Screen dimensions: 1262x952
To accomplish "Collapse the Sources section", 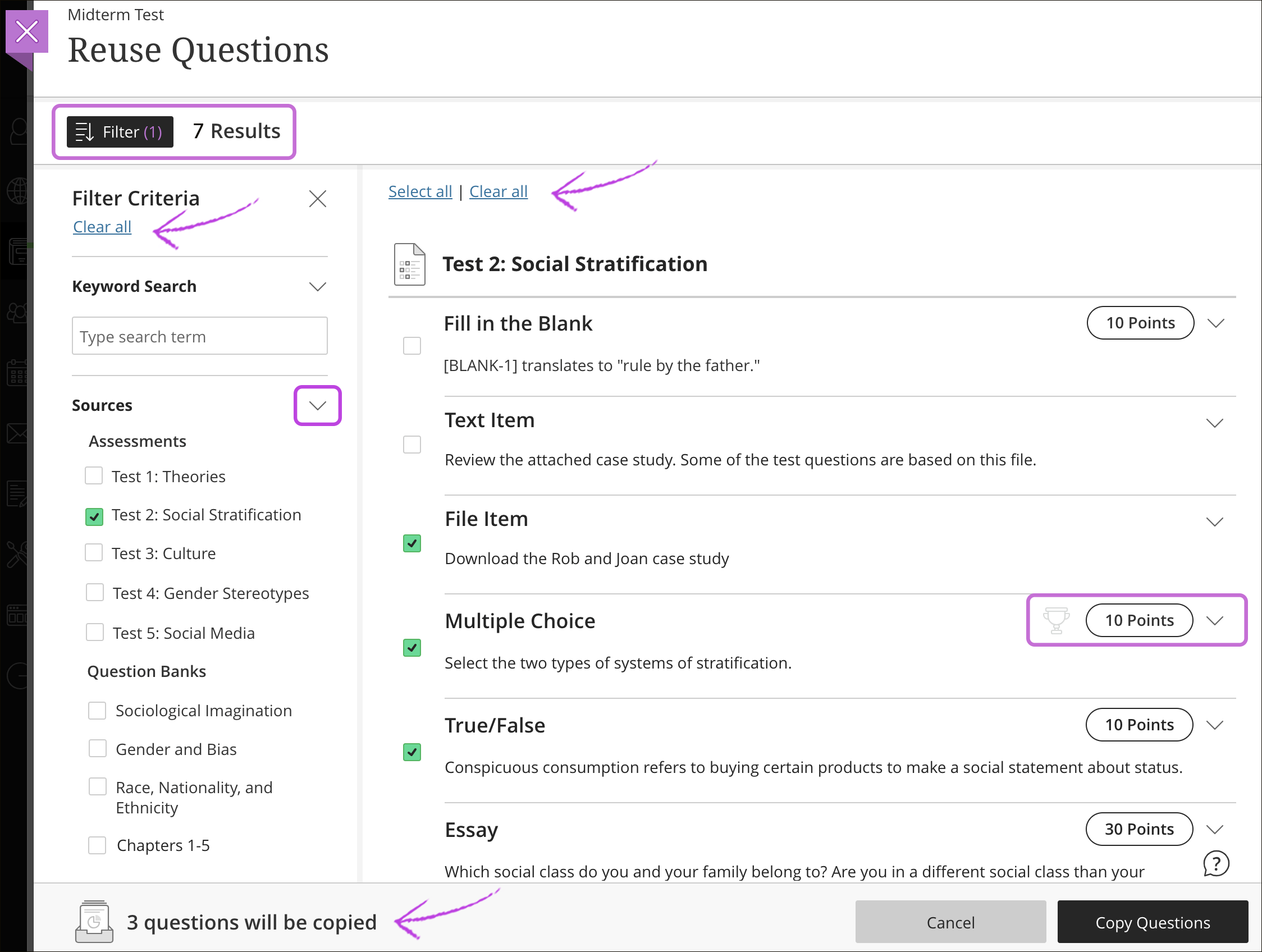I will tap(317, 405).
